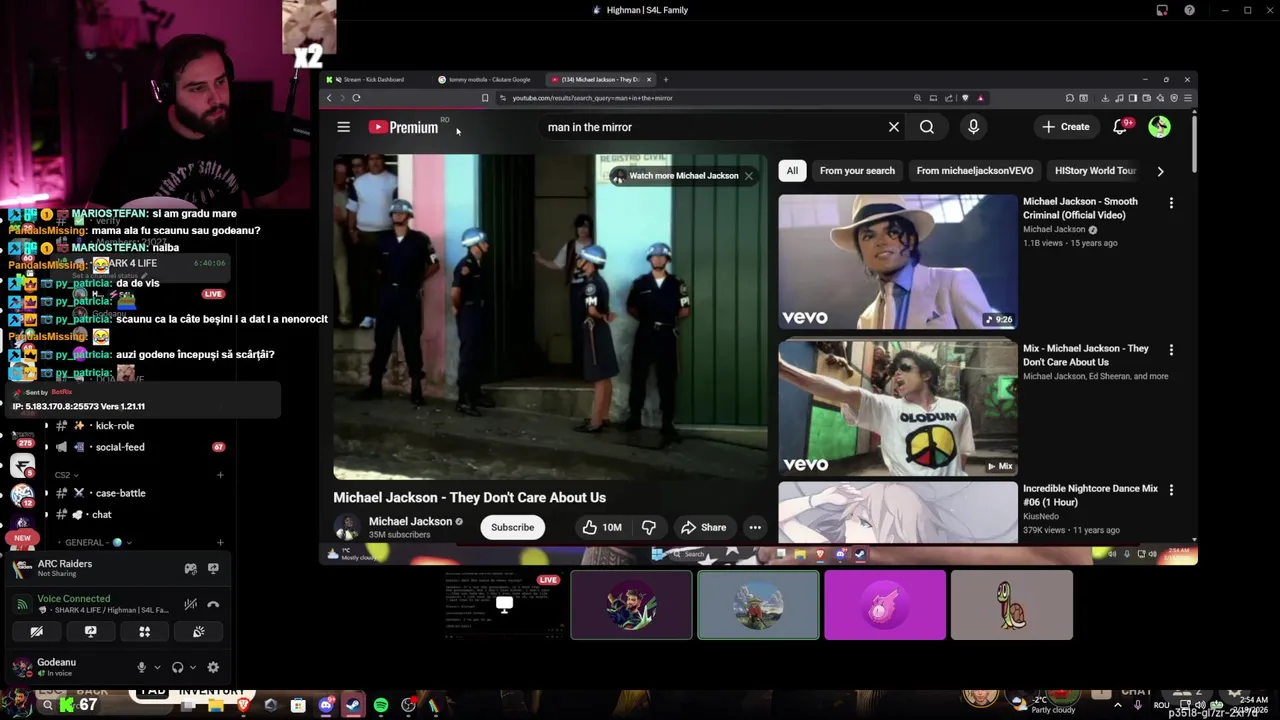Open 'Incredible Nightcore Dance Mix #06' title
Image resolution: width=1280 pixels, height=720 pixels.
(x=1090, y=495)
